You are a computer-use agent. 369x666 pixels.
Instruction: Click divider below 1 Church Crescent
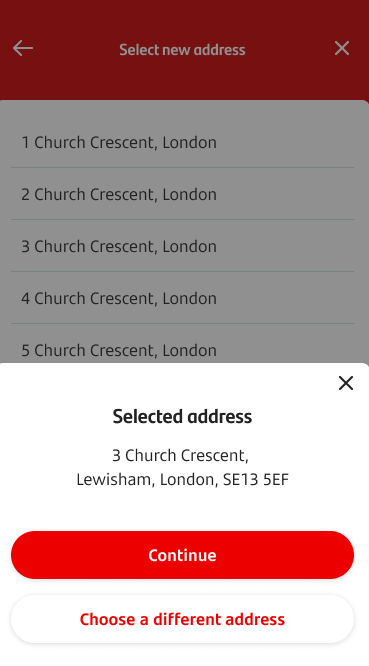pyautogui.click(x=182, y=168)
